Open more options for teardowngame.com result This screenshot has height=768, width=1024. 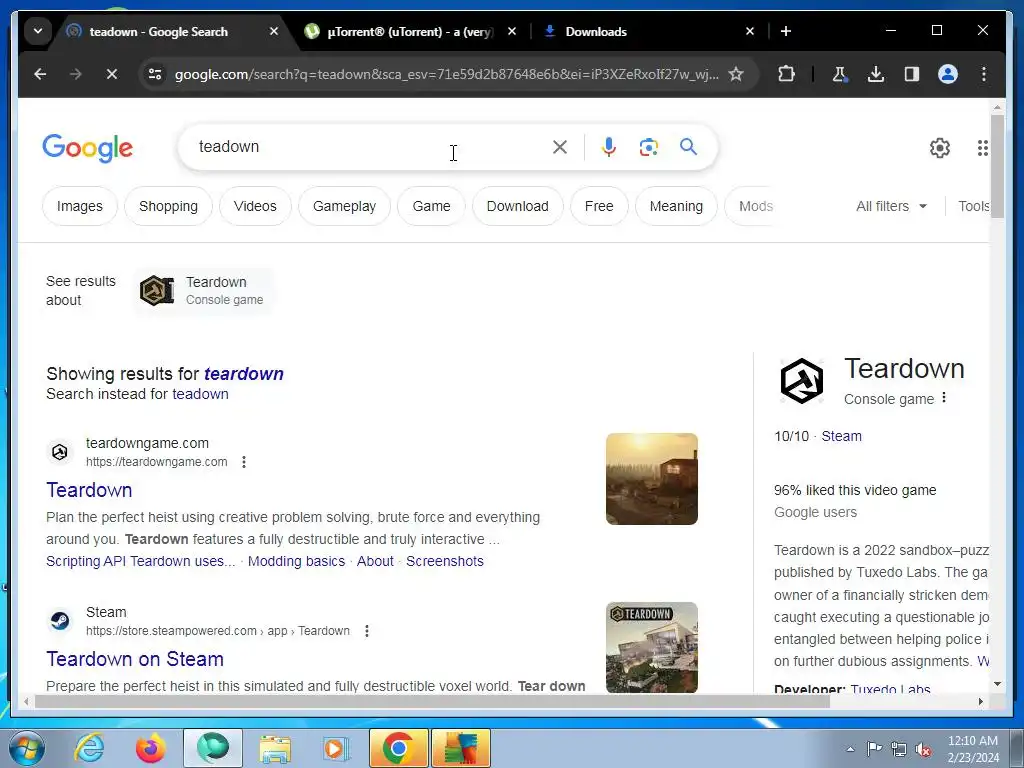point(244,462)
